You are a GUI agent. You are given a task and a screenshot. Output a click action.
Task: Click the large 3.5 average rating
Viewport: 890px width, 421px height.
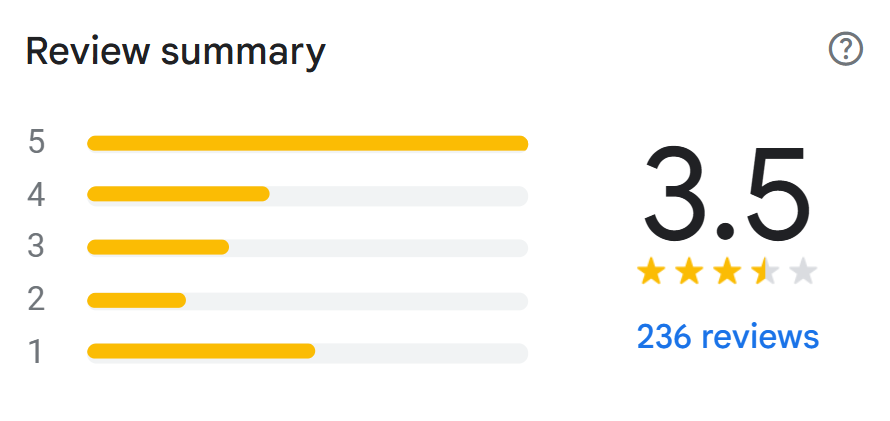pyautogui.click(x=725, y=195)
